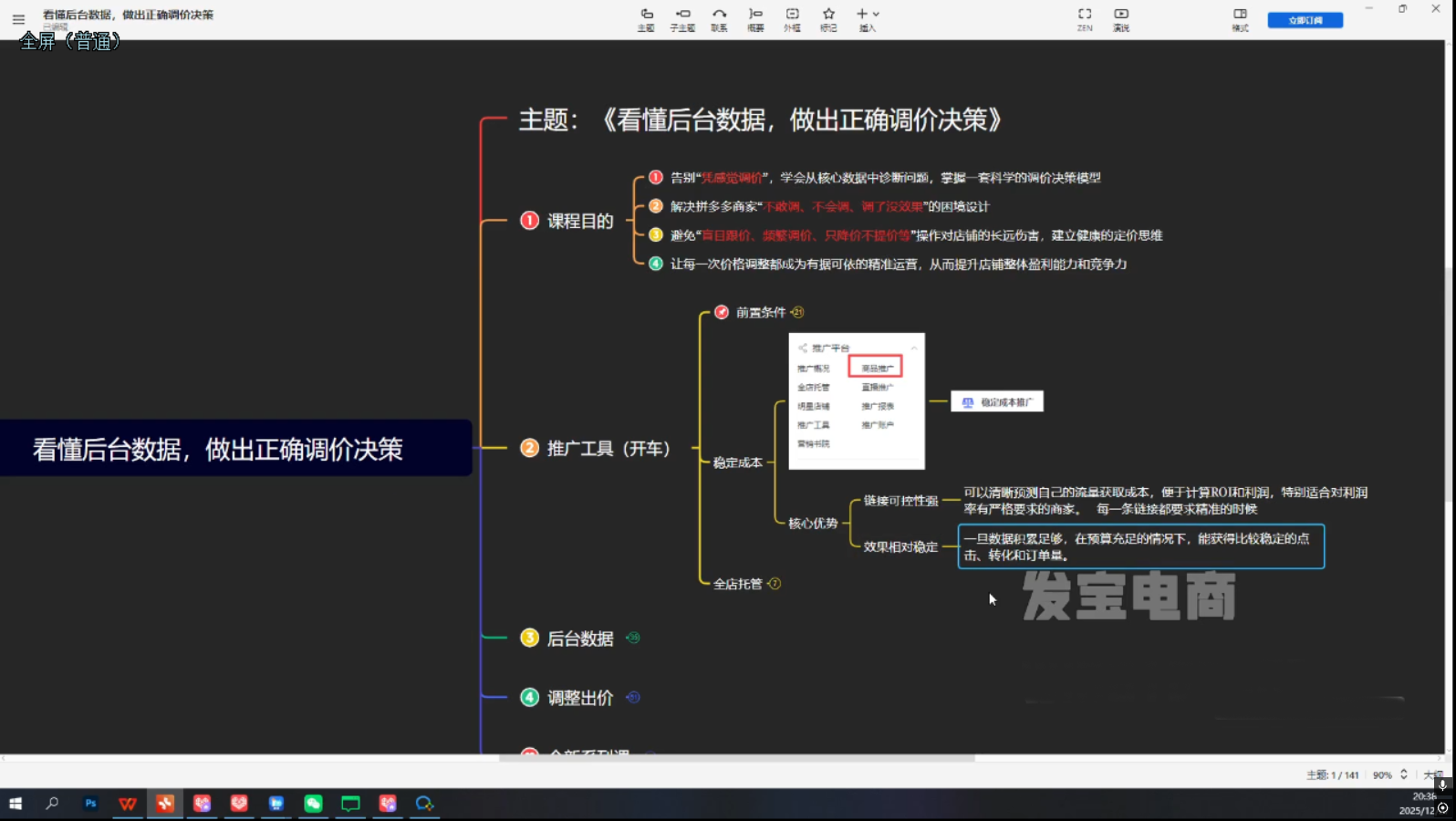Toggle the 格式 format panel
The height and width of the screenshot is (821, 1456).
point(1240,19)
